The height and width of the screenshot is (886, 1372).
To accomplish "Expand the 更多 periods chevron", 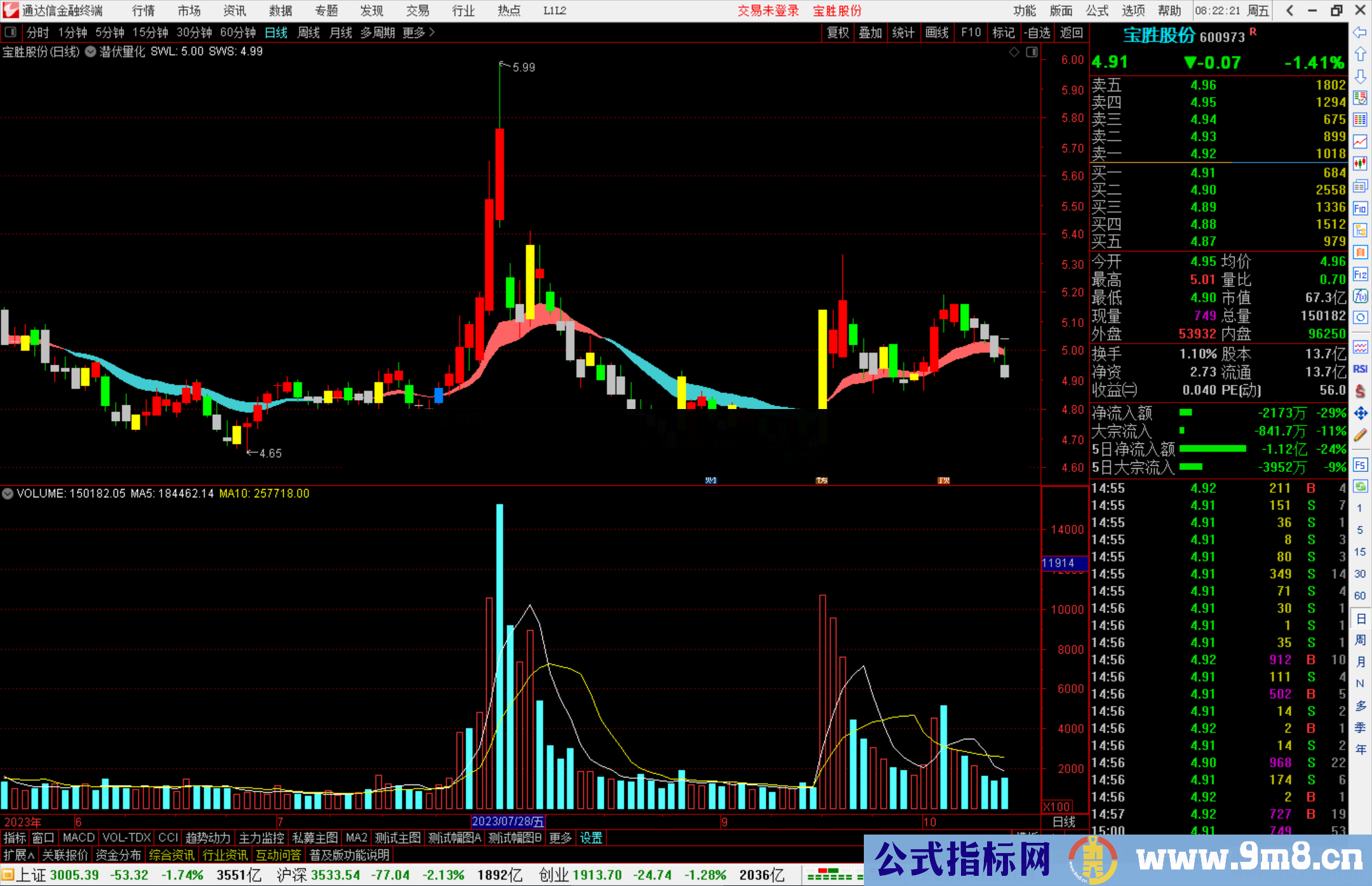I will tap(433, 32).
